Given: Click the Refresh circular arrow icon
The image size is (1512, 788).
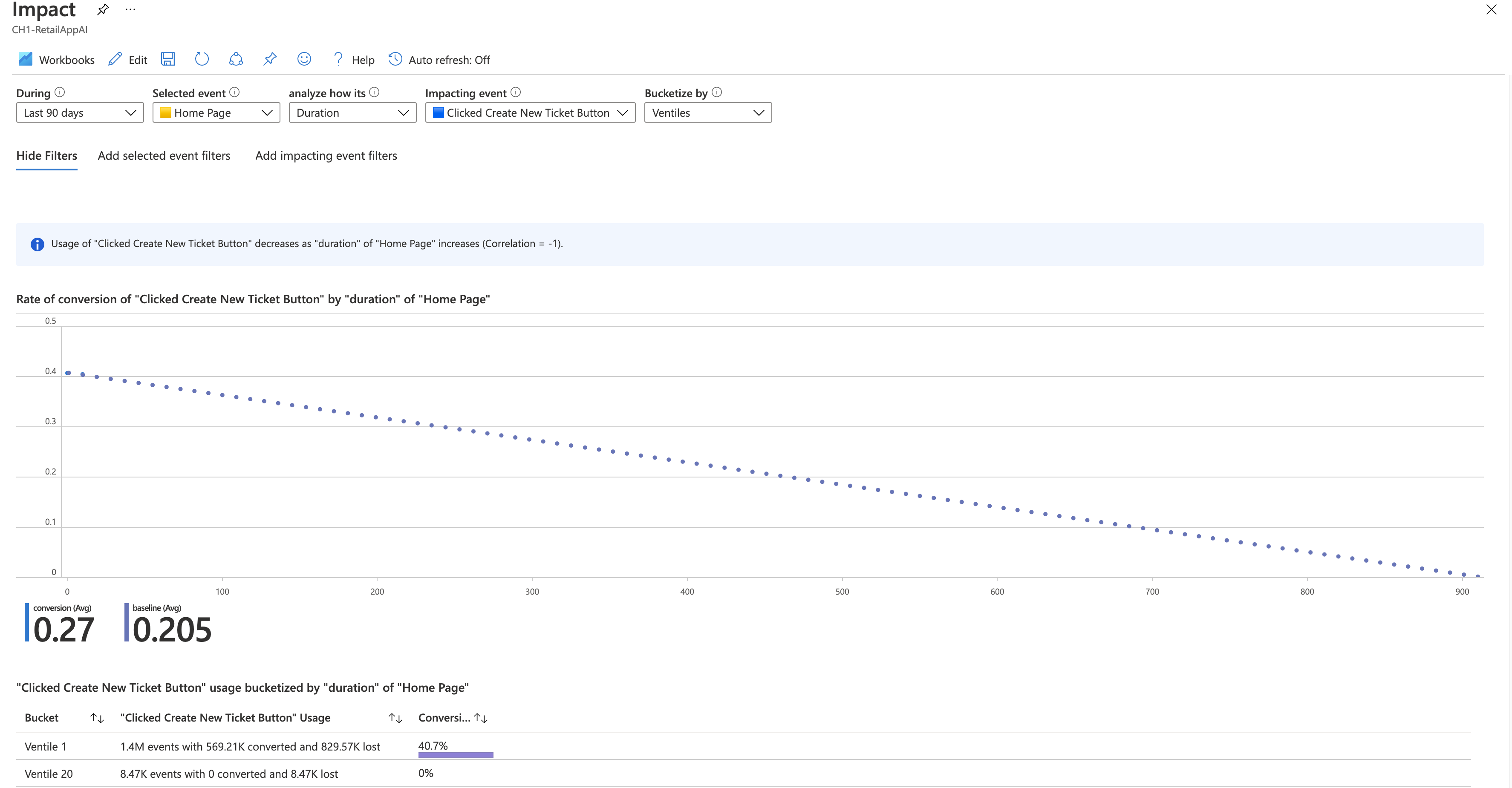Looking at the screenshot, I should 202,59.
